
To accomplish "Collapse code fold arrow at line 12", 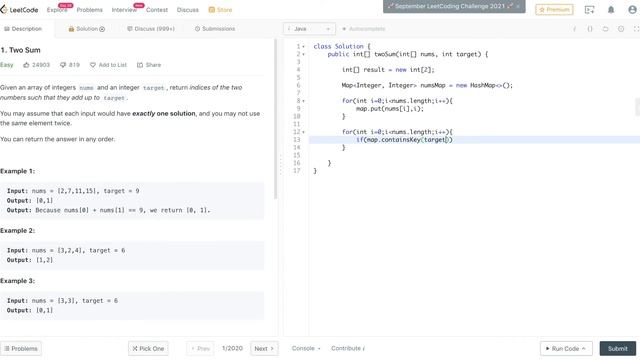I will (303, 132).
